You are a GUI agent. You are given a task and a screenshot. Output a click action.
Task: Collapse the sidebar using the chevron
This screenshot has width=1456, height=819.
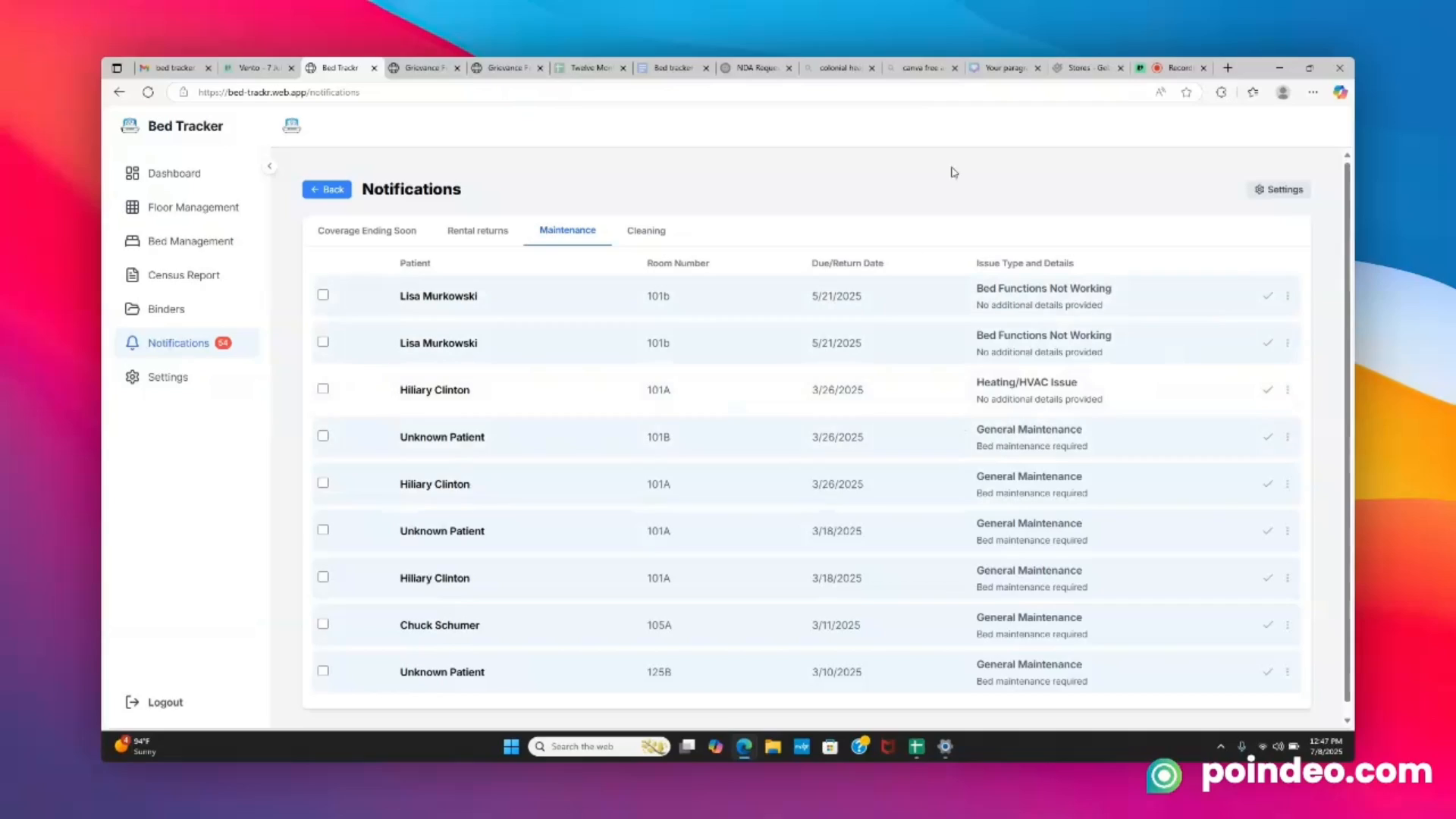[x=270, y=165]
